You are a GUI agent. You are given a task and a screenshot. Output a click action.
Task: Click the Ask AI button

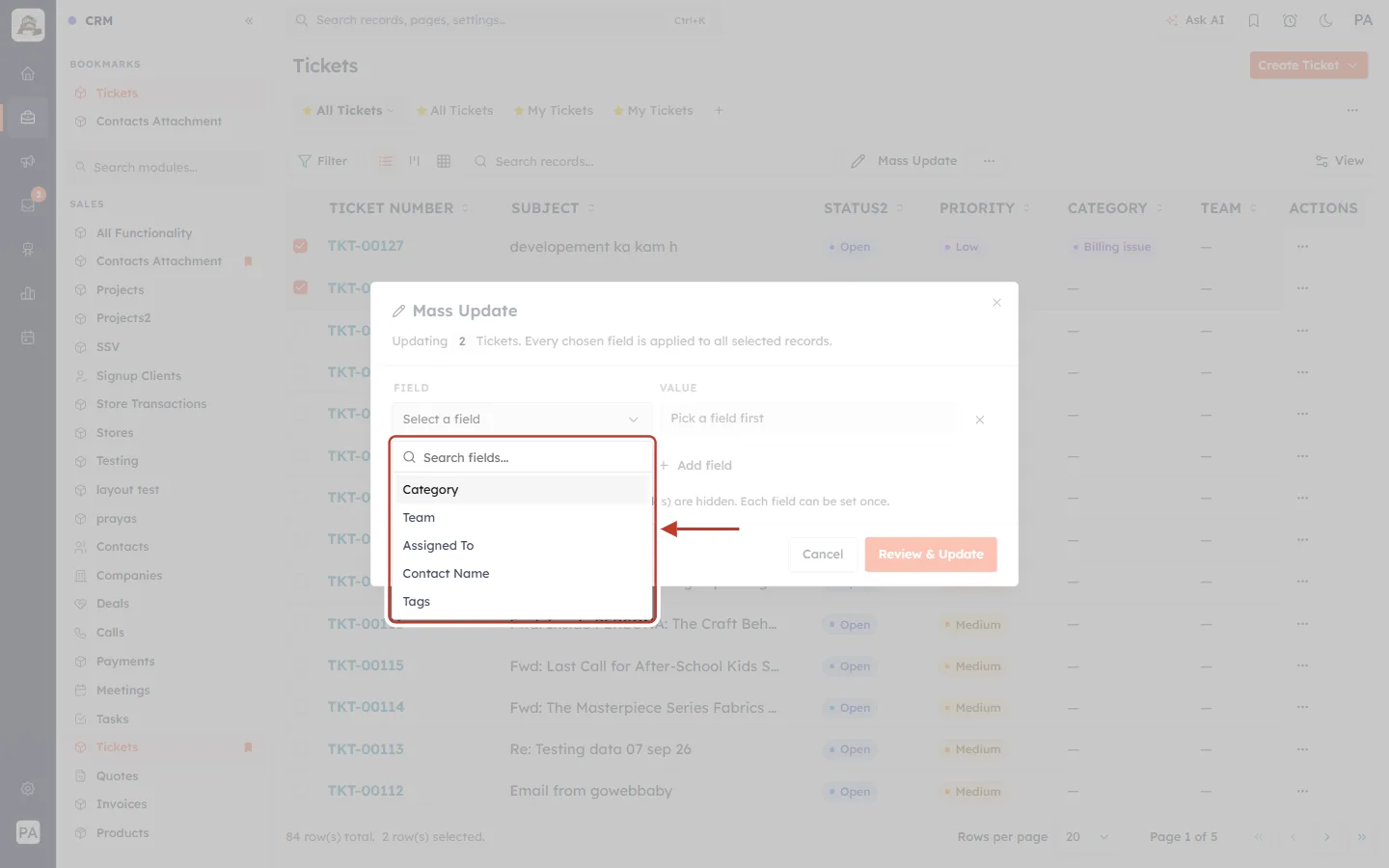1195,20
